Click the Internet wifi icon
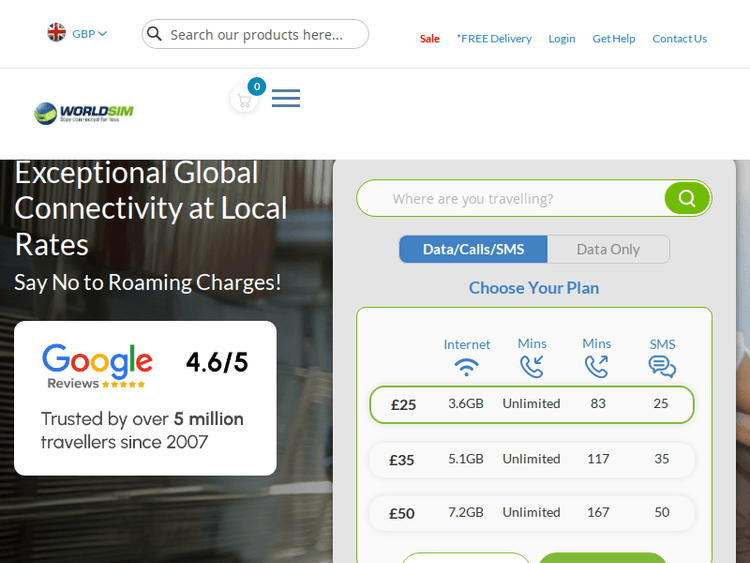750x563 pixels. tap(466, 367)
